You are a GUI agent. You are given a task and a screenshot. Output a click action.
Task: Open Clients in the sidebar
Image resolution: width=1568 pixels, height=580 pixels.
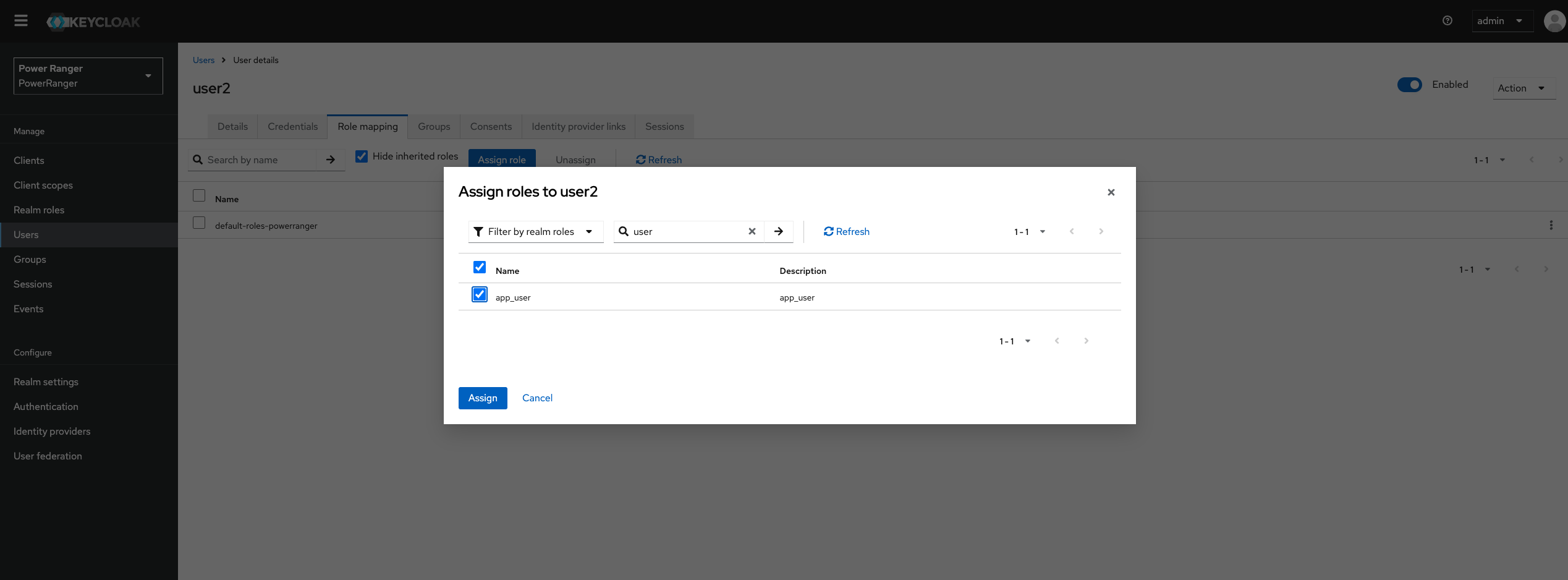click(89, 161)
